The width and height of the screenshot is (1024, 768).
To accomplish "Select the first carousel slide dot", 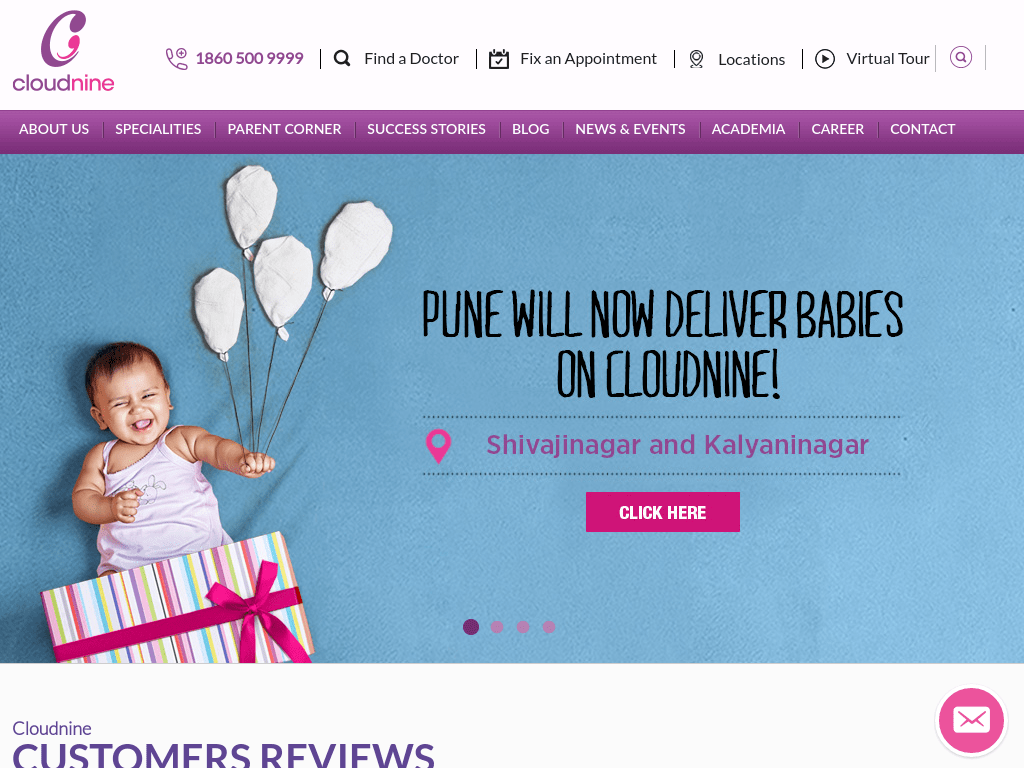I will 471,627.
